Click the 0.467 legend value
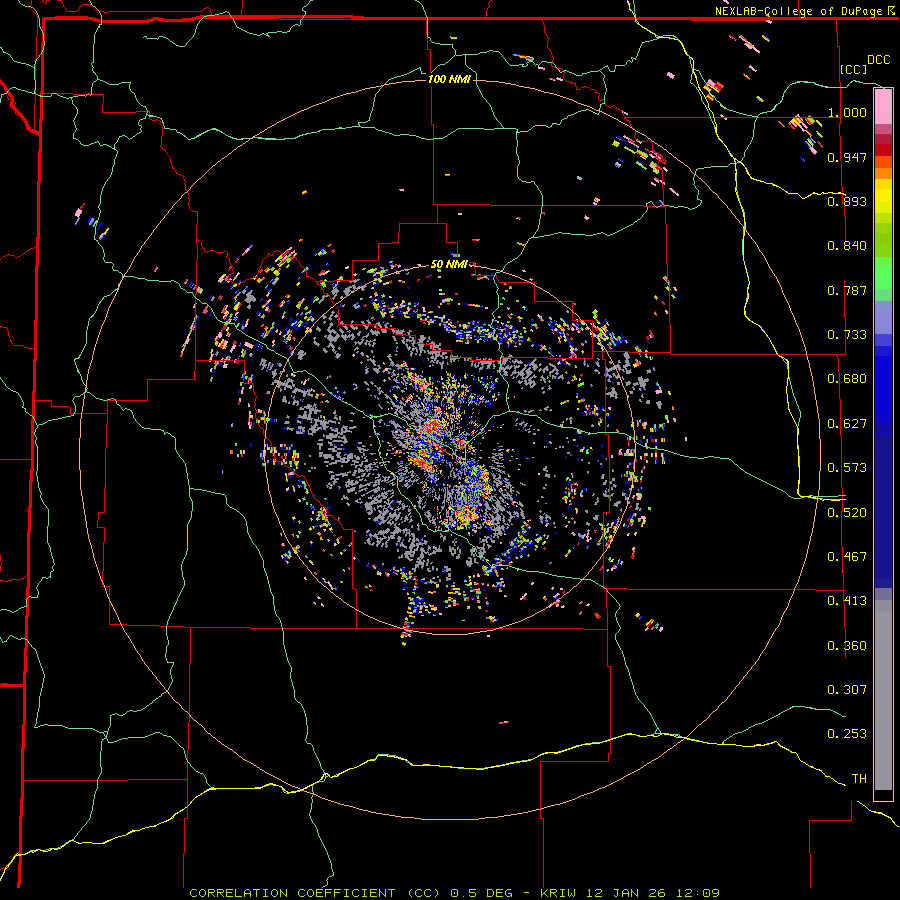This screenshot has height=900, width=900. coord(847,557)
